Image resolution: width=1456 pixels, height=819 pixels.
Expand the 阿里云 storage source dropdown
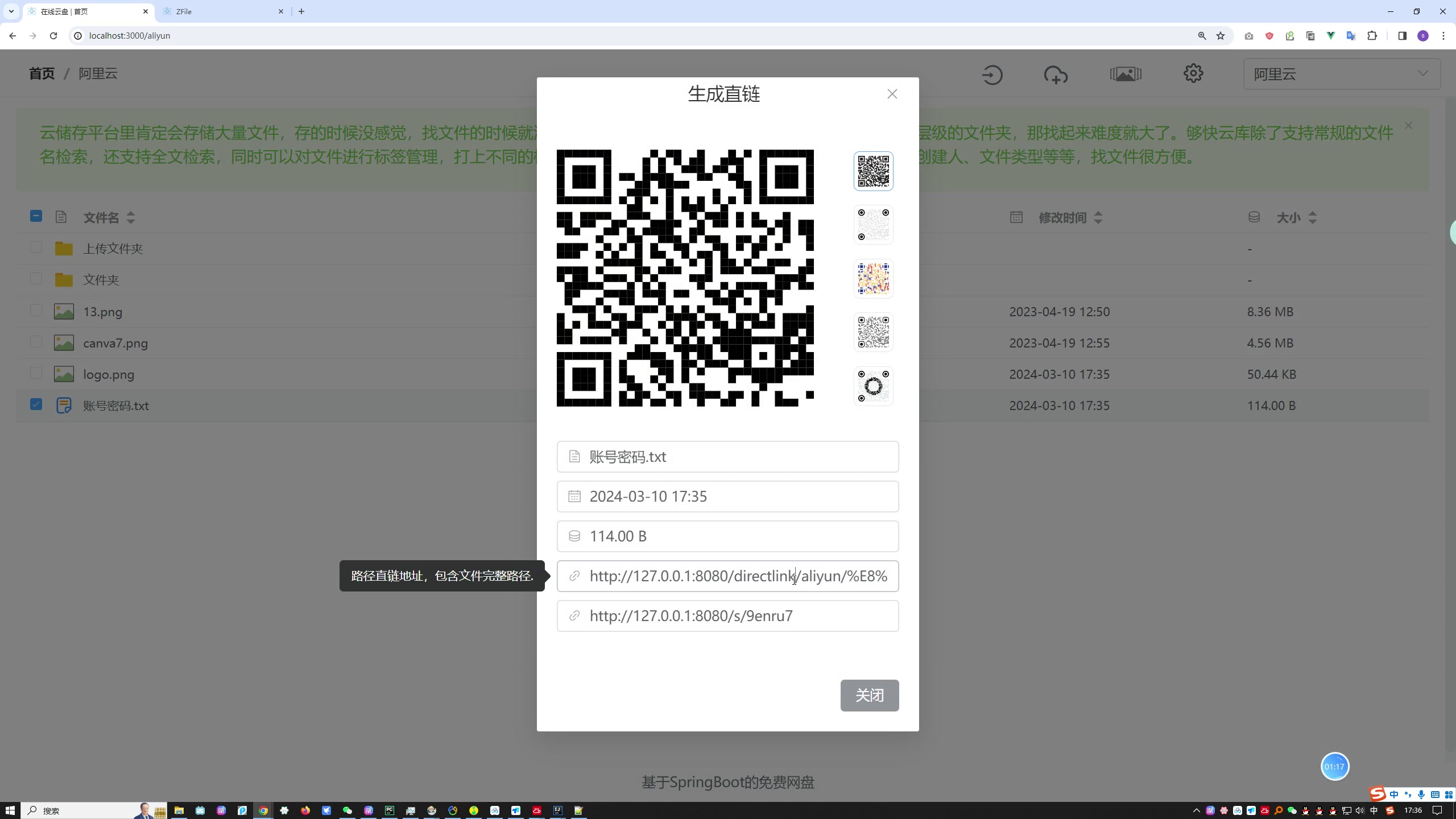[1342, 74]
